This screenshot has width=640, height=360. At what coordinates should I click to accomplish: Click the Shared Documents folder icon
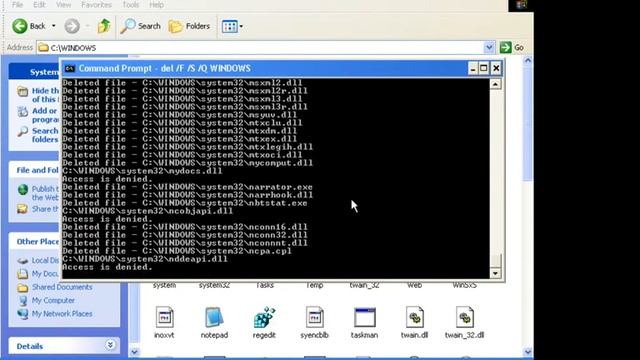tap(23, 287)
